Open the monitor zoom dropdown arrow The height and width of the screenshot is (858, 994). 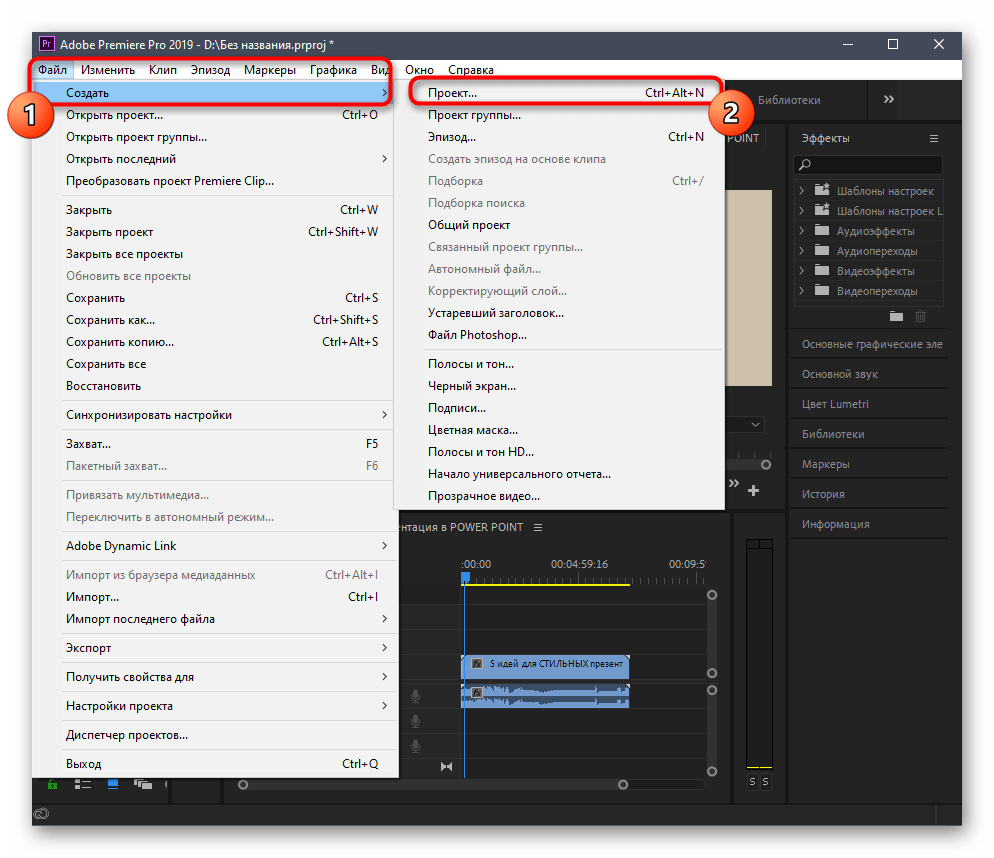coord(755,424)
